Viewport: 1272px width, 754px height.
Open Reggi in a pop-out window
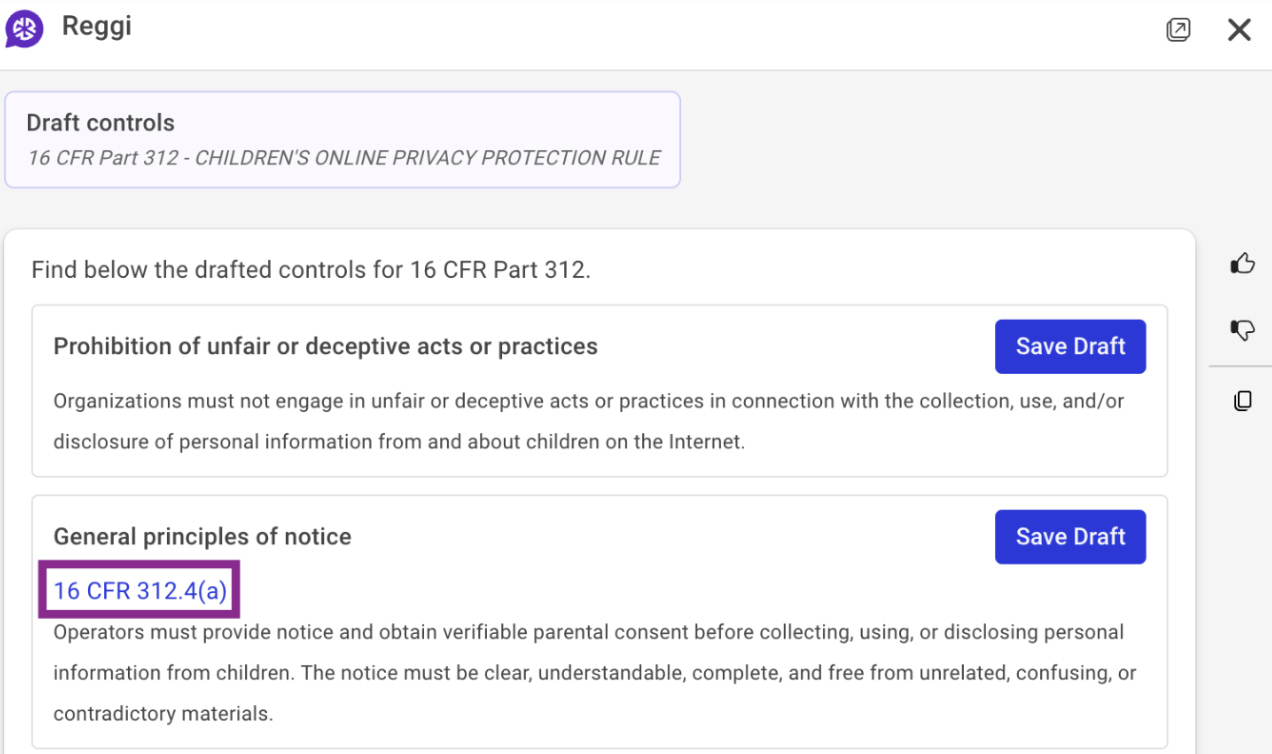coord(1179,30)
